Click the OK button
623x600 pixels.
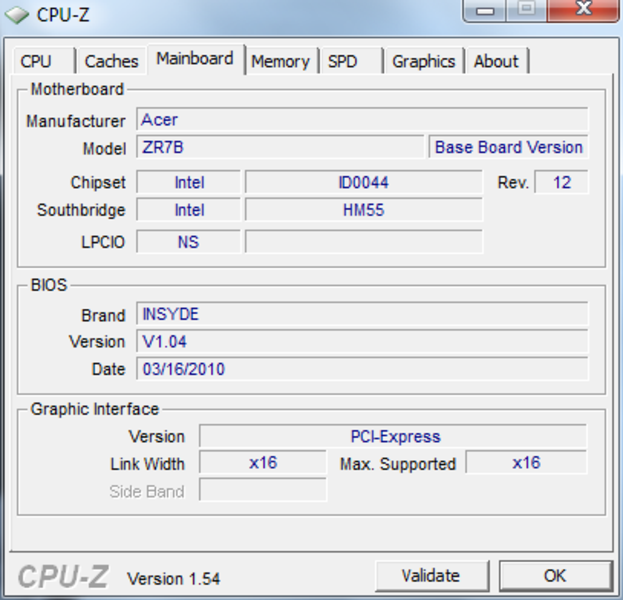pos(555,575)
